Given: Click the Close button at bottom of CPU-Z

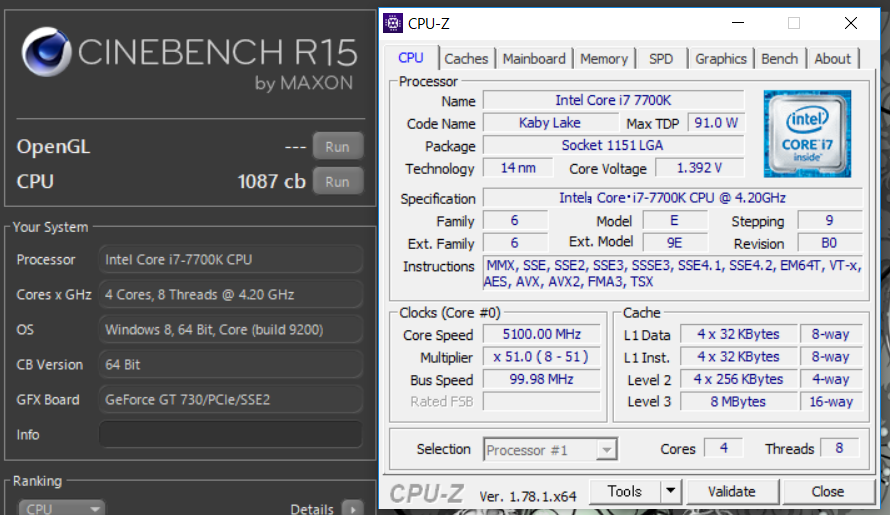Looking at the screenshot, I should tap(828, 491).
